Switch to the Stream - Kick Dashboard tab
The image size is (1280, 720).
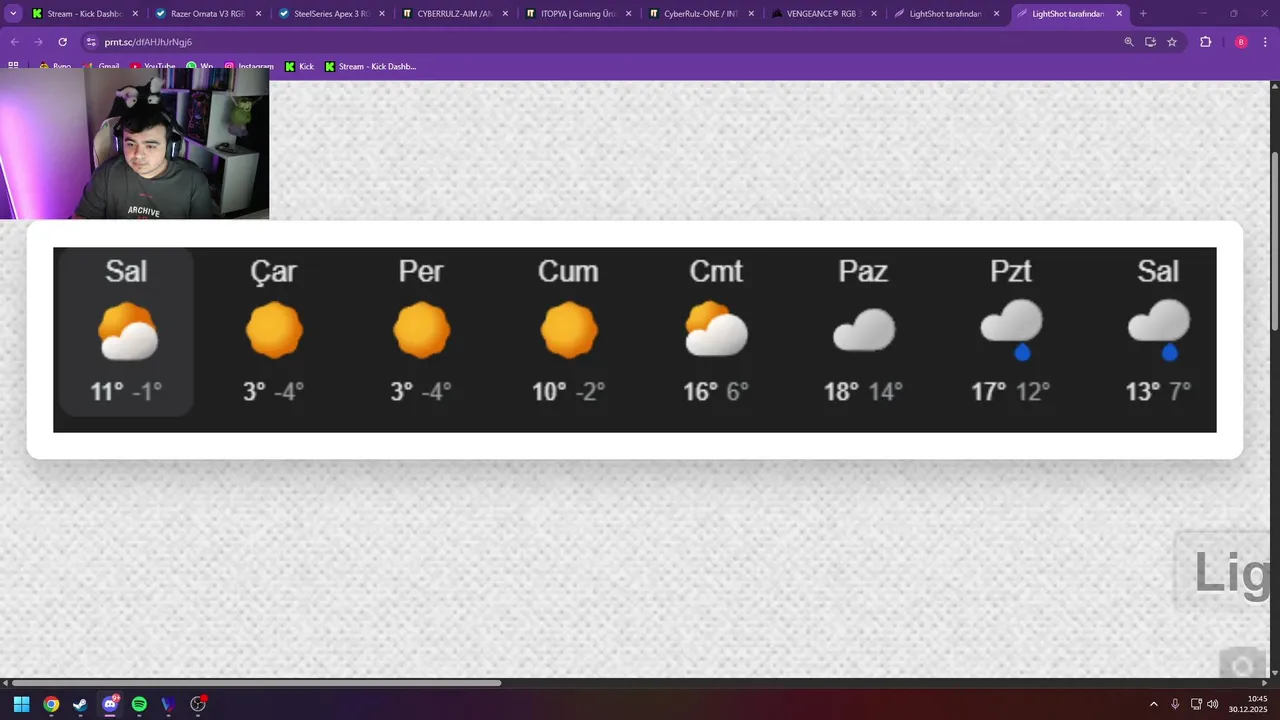coord(86,14)
